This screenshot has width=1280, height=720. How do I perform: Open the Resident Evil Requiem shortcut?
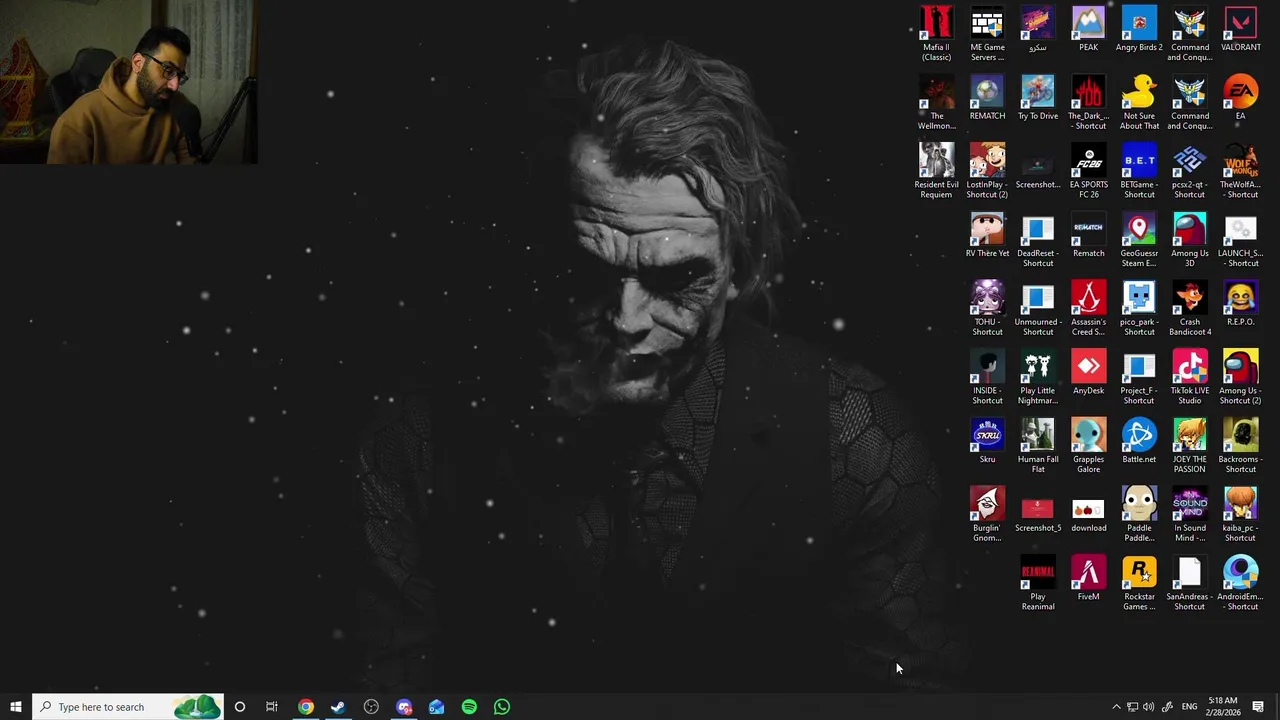pos(936,170)
